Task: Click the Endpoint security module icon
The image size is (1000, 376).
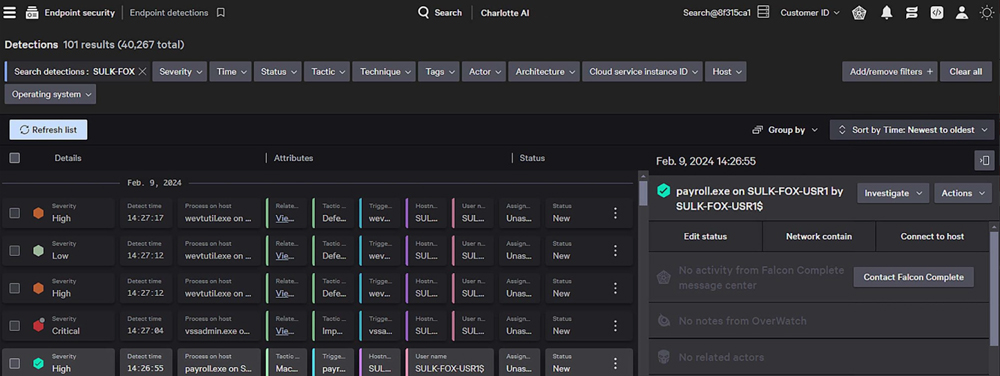Action: [32, 13]
